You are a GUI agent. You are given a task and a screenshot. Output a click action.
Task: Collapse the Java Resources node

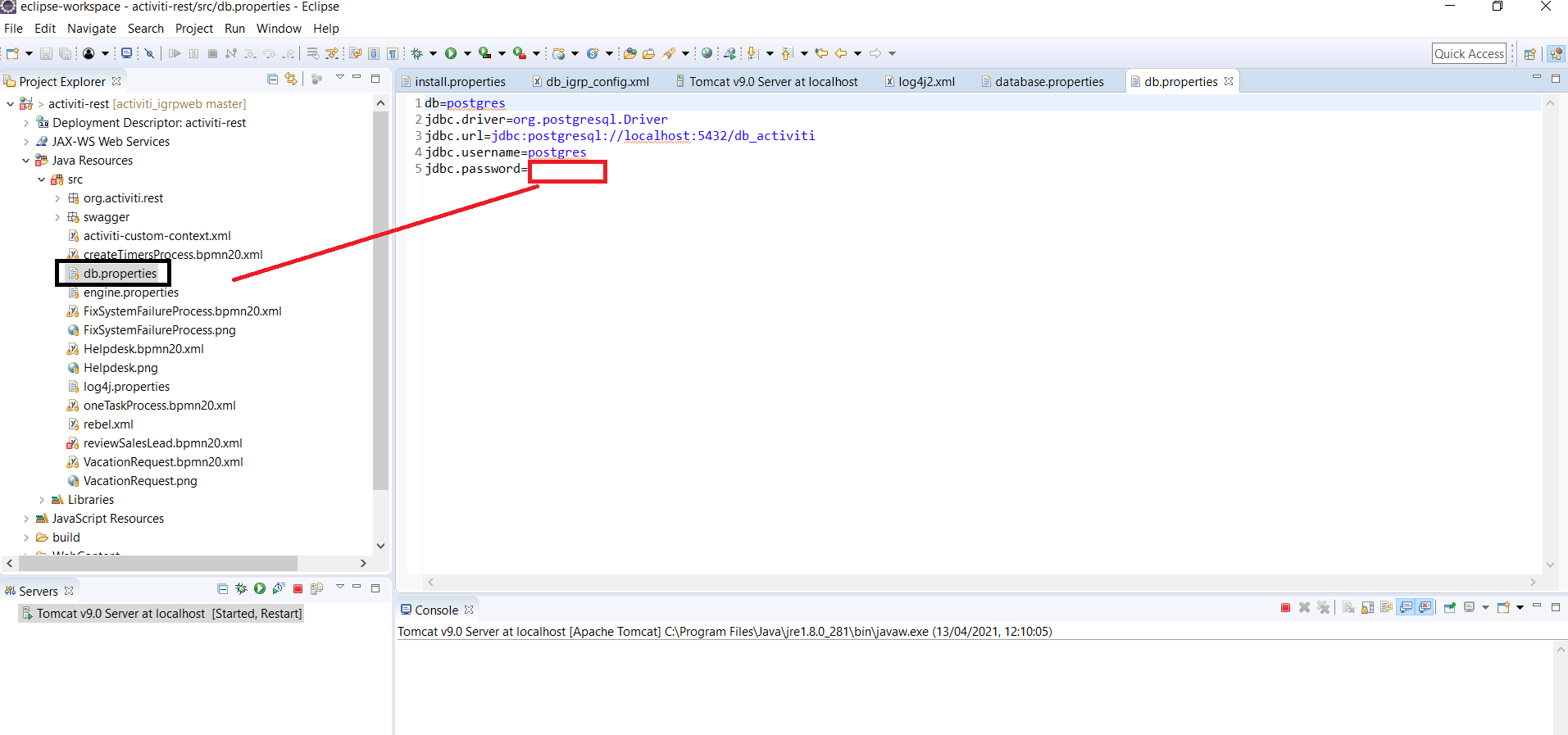(x=26, y=161)
